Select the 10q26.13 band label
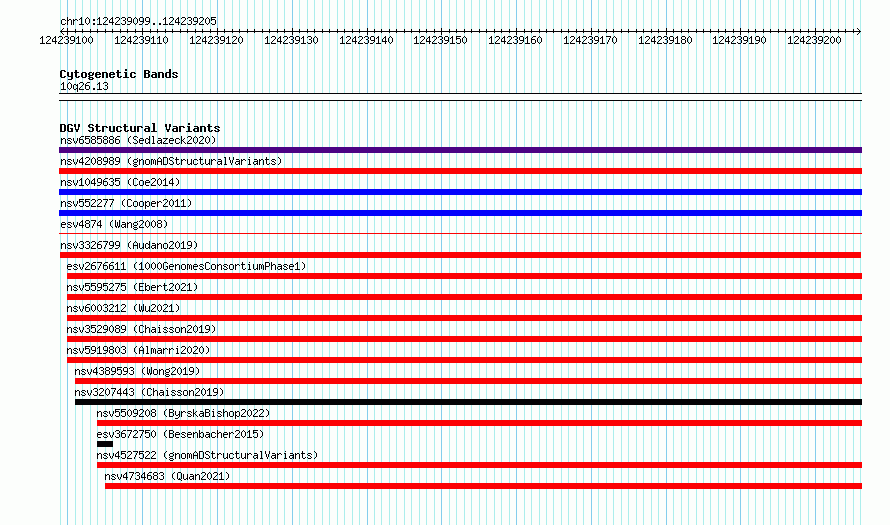890x525 pixels. click(x=84, y=86)
